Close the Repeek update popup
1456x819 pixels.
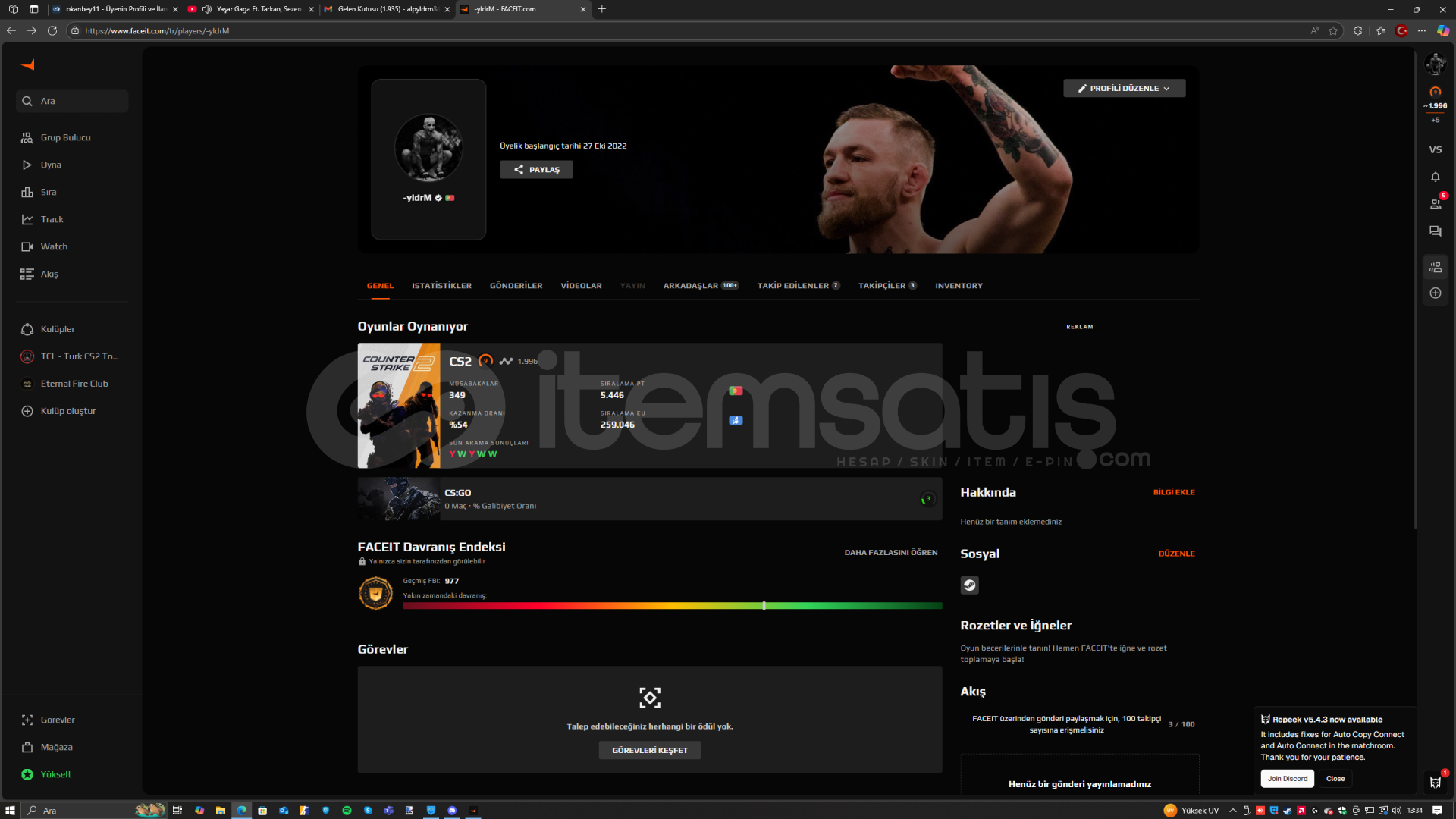(x=1335, y=779)
